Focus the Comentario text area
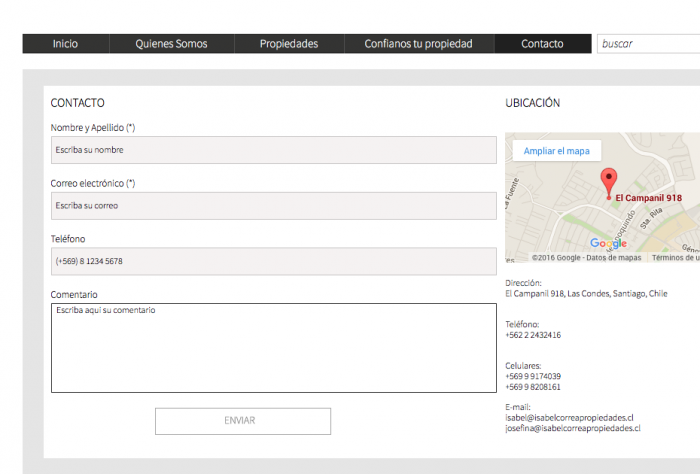The width and height of the screenshot is (700, 474). click(273, 347)
